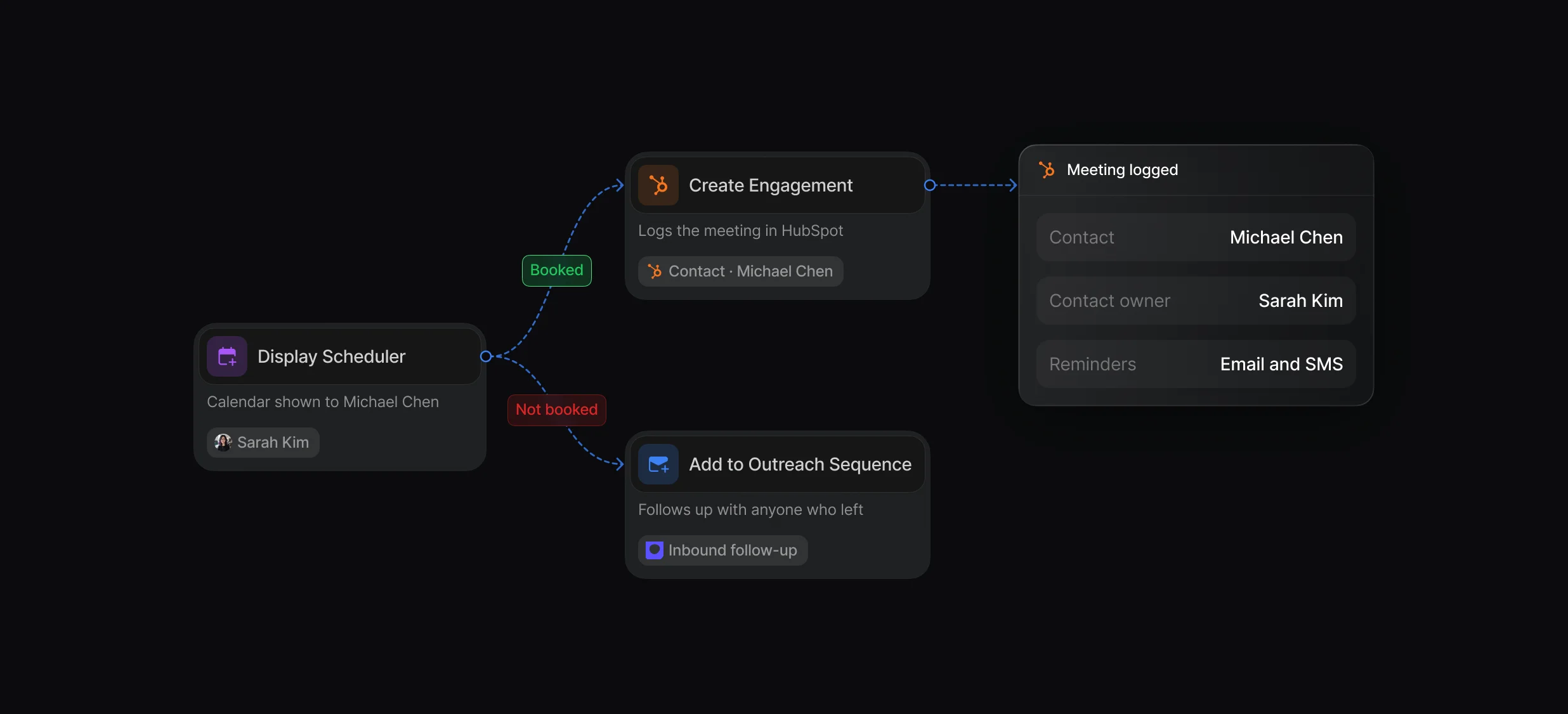
Task: Click the arrowhead entering Add to Outreach Sequence
Action: click(x=620, y=464)
